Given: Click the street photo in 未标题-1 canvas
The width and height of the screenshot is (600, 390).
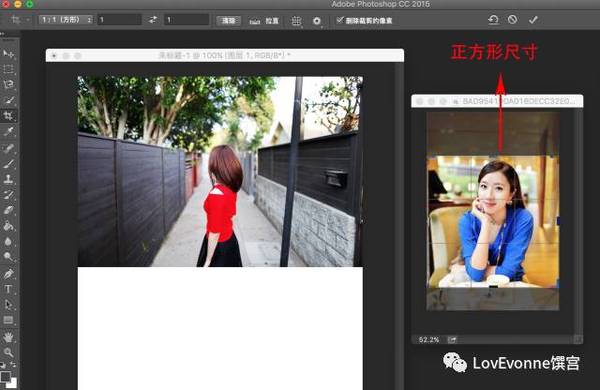Looking at the screenshot, I should click(x=220, y=171).
